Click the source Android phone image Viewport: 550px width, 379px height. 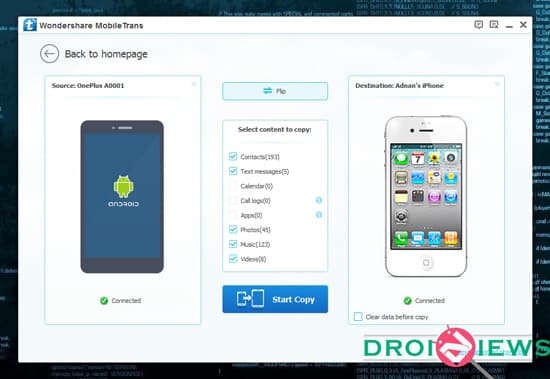[122, 197]
